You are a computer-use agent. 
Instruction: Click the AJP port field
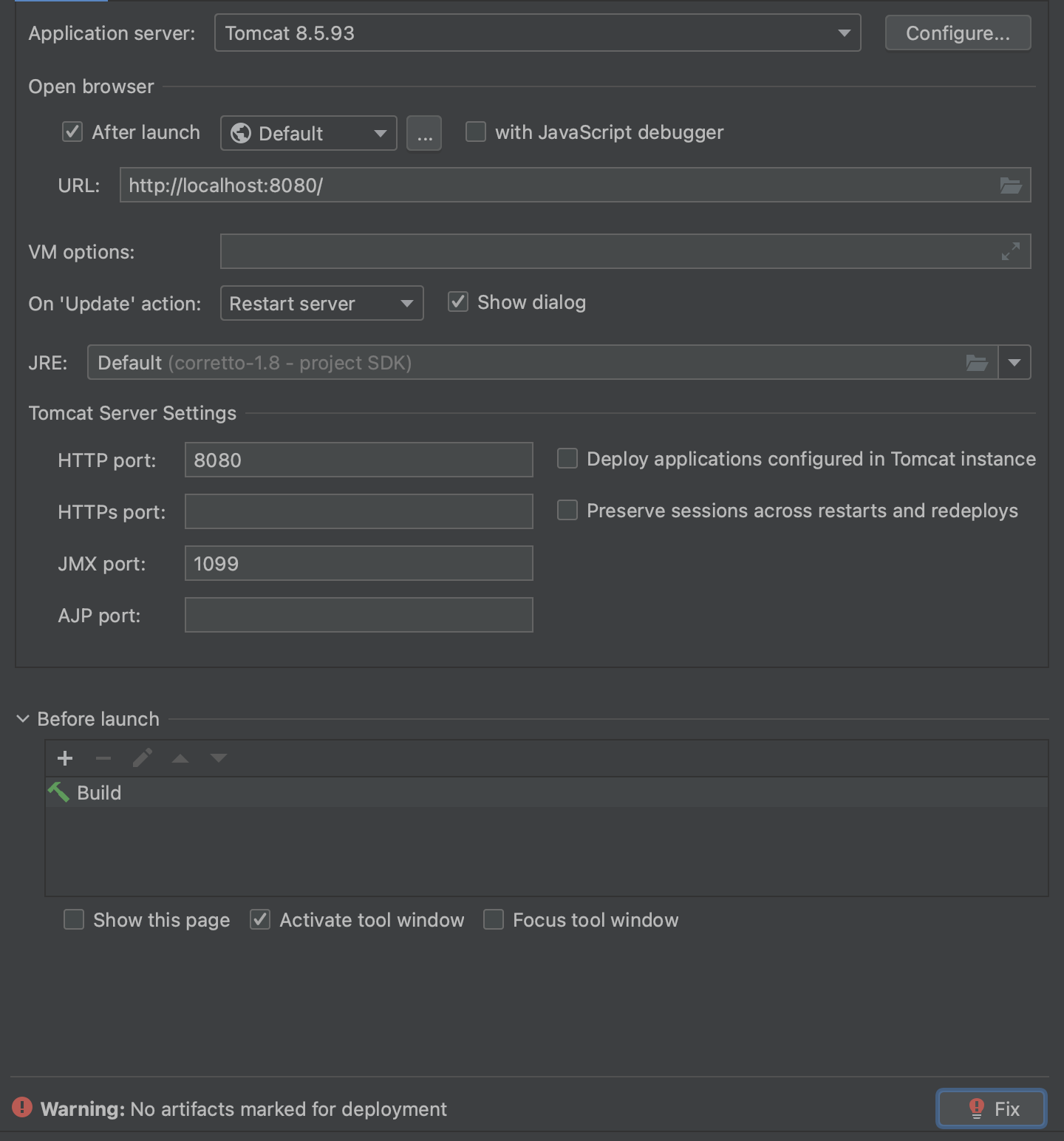pos(359,615)
